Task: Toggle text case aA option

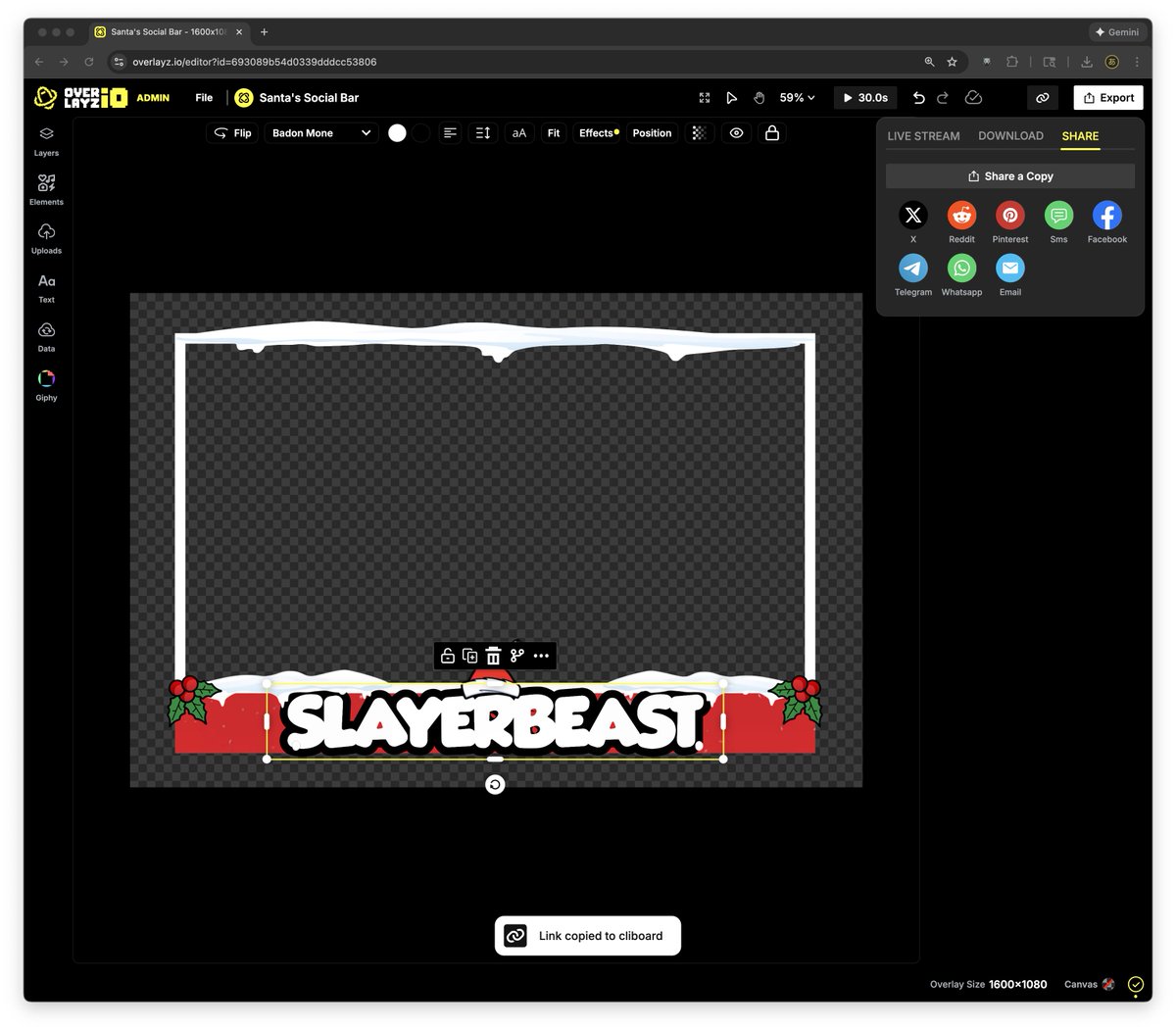Action: tap(519, 133)
